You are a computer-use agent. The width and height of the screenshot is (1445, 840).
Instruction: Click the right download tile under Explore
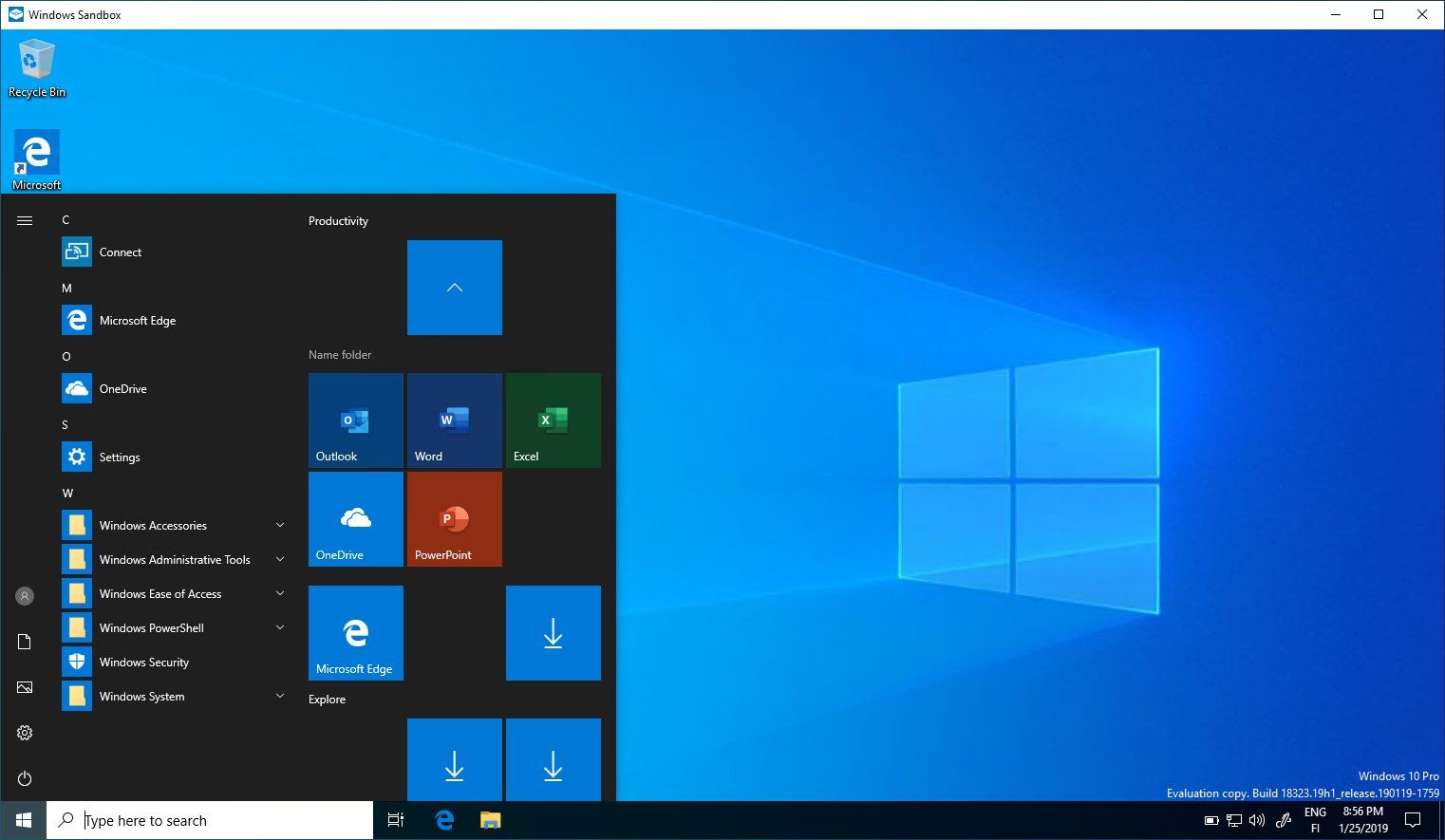[x=554, y=759]
